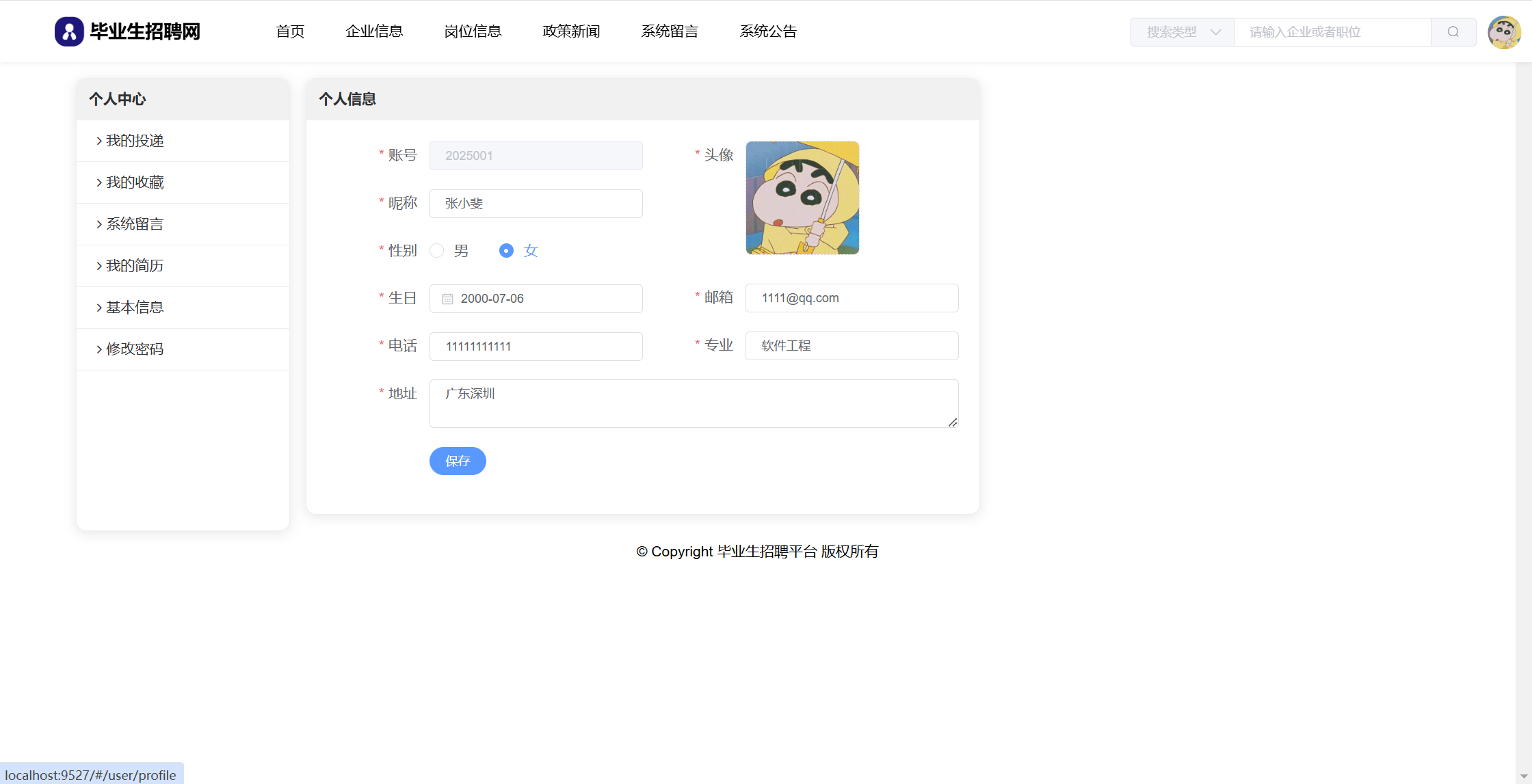
Task: Click the site logo icon
Action: (69, 31)
